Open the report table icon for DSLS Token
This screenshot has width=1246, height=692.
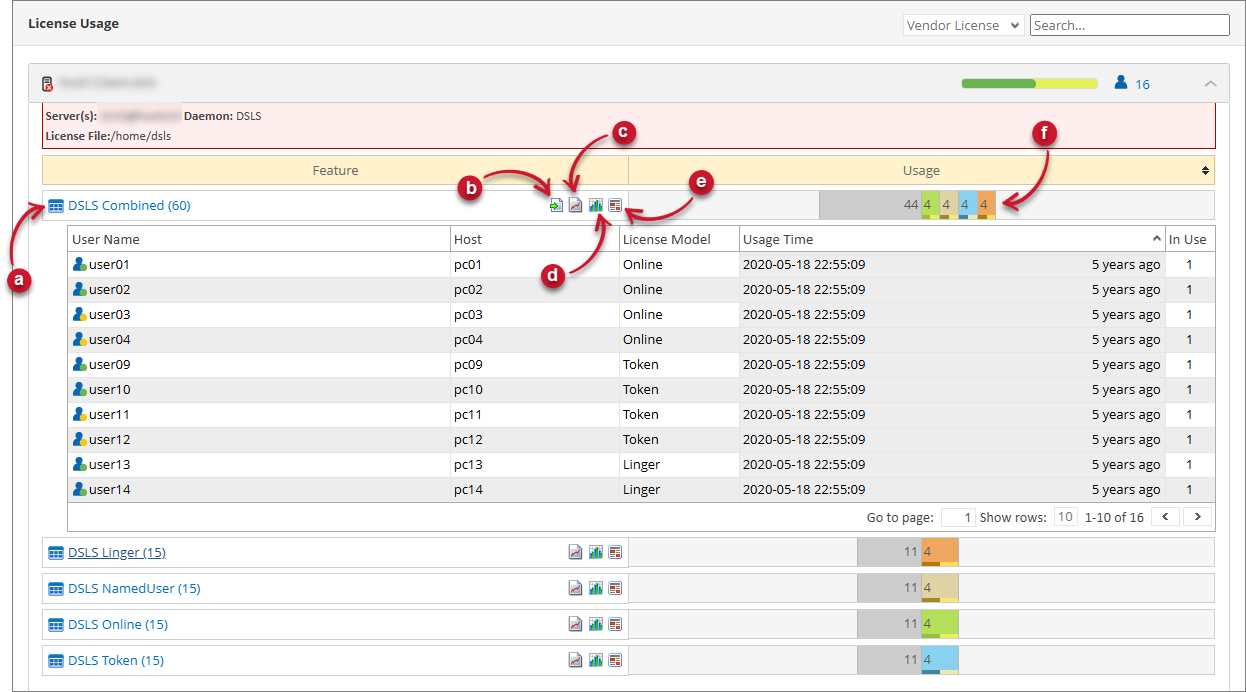615,660
